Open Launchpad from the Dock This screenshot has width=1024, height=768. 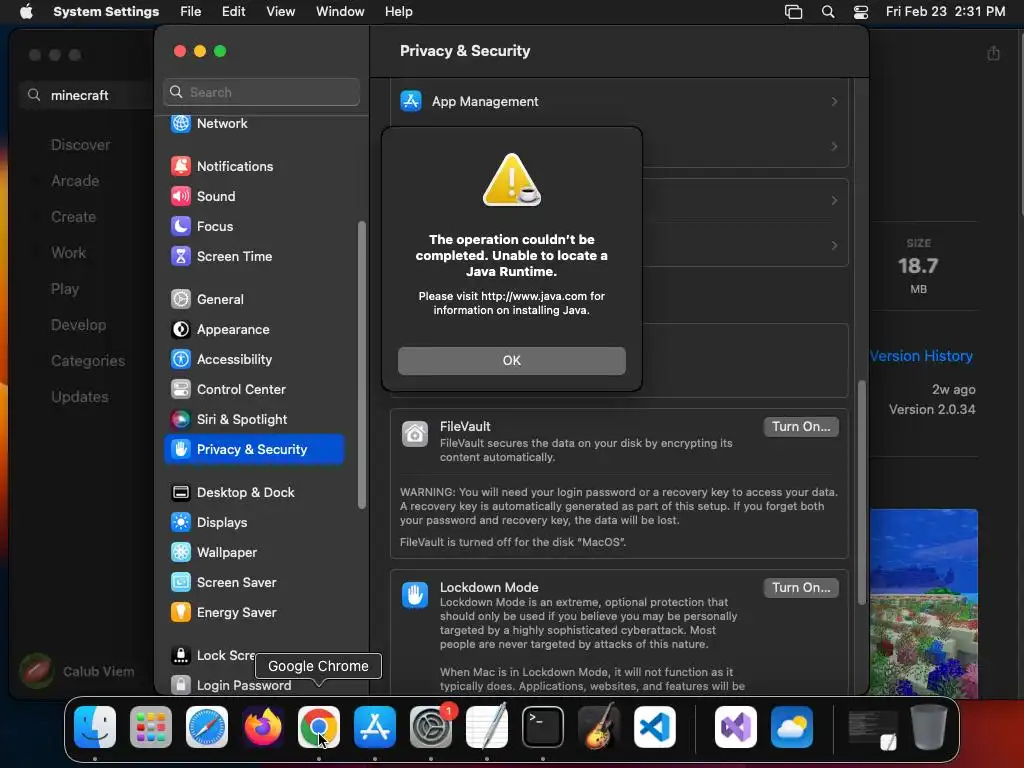(x=151, y=727)
